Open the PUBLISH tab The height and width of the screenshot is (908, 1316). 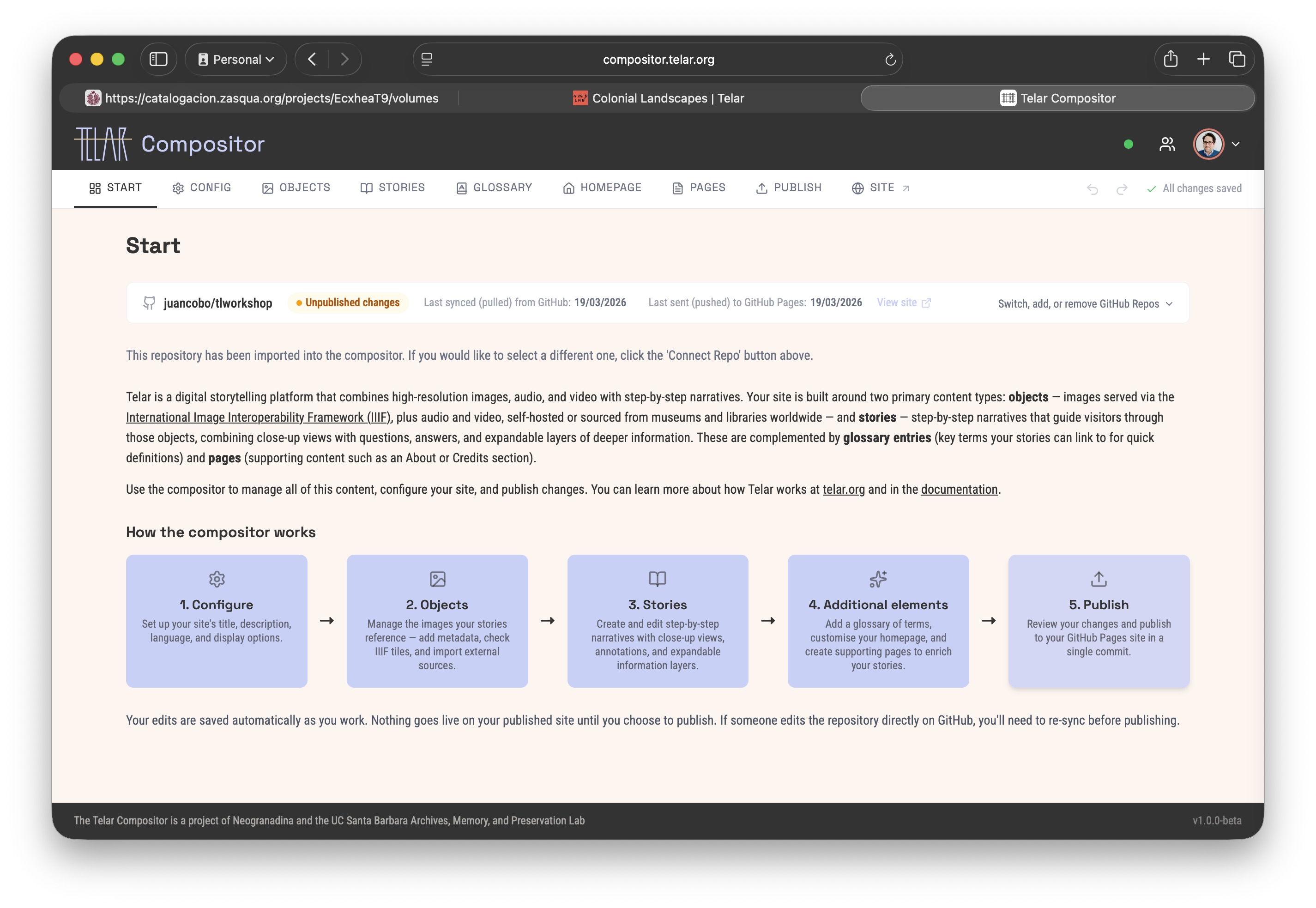point(788,188)
